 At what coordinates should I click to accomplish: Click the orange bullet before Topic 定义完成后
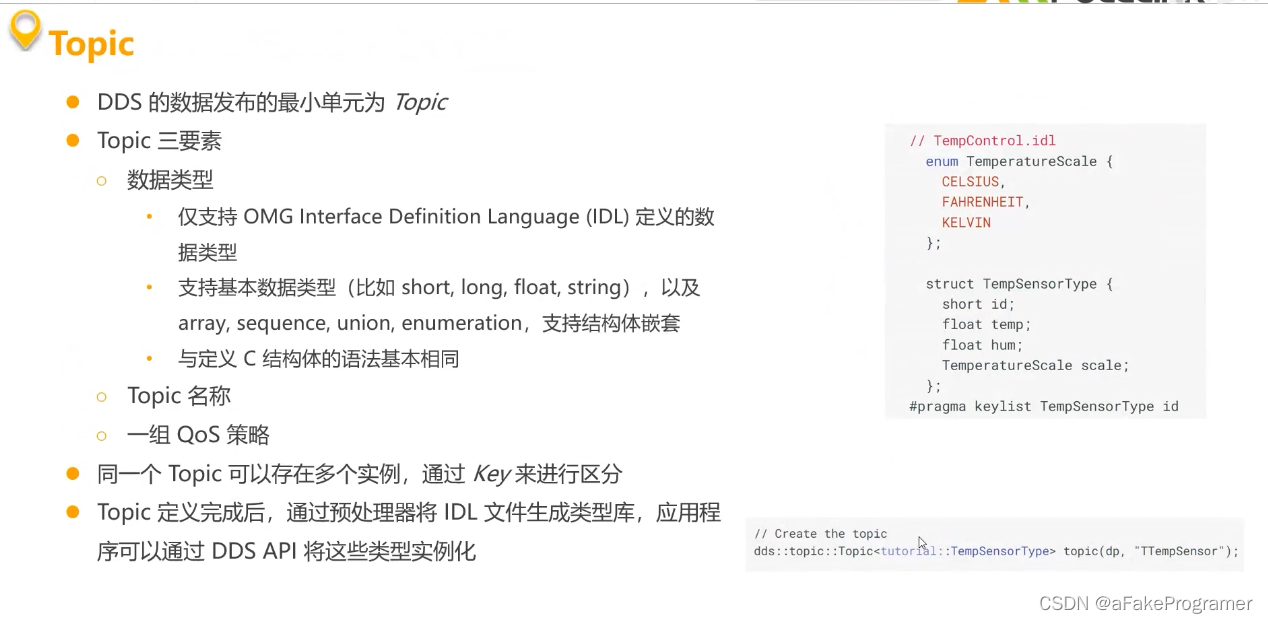point(72,512)
